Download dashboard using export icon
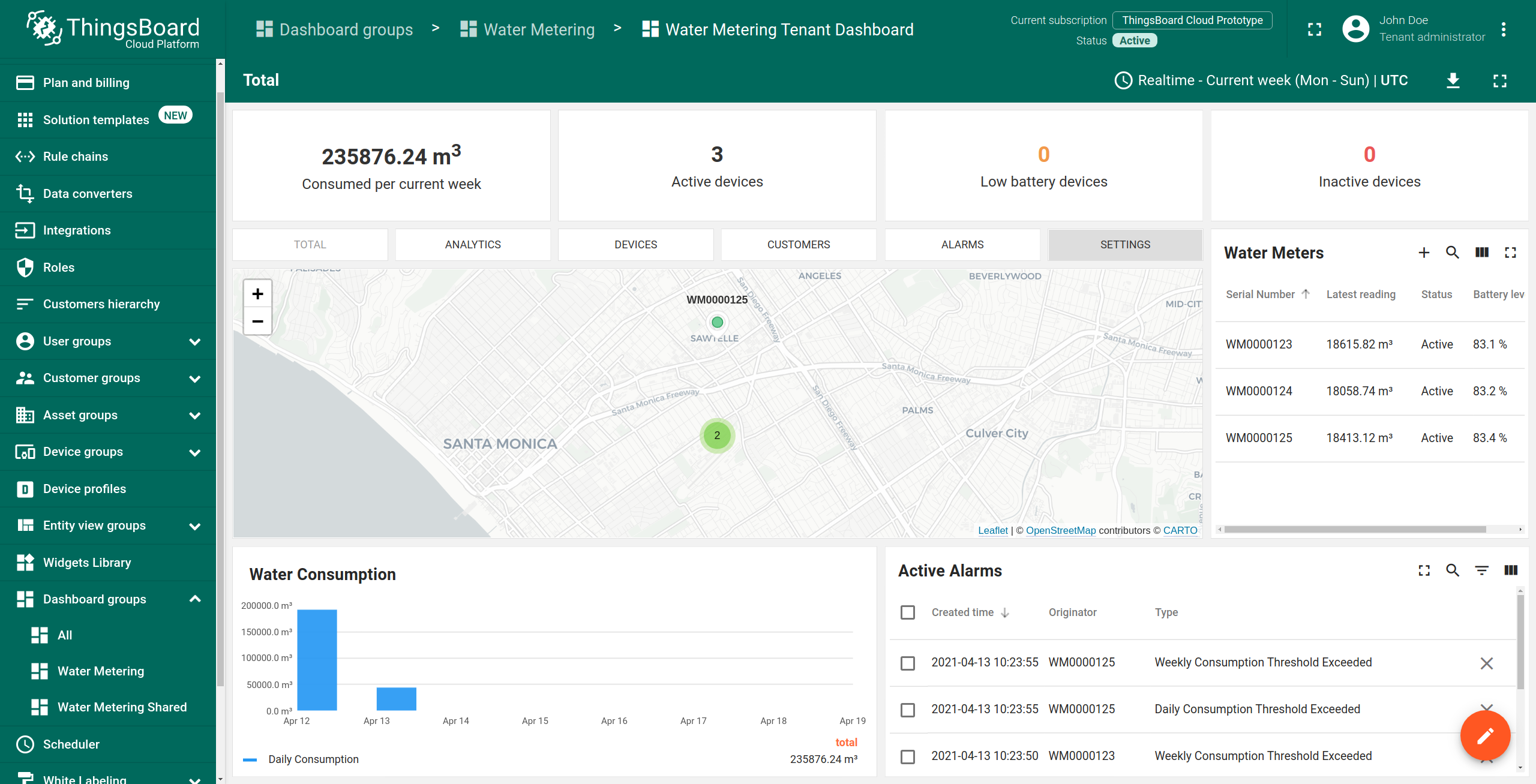The width and height of the screenshot is (1536, 784). [x=1453, y=80]
